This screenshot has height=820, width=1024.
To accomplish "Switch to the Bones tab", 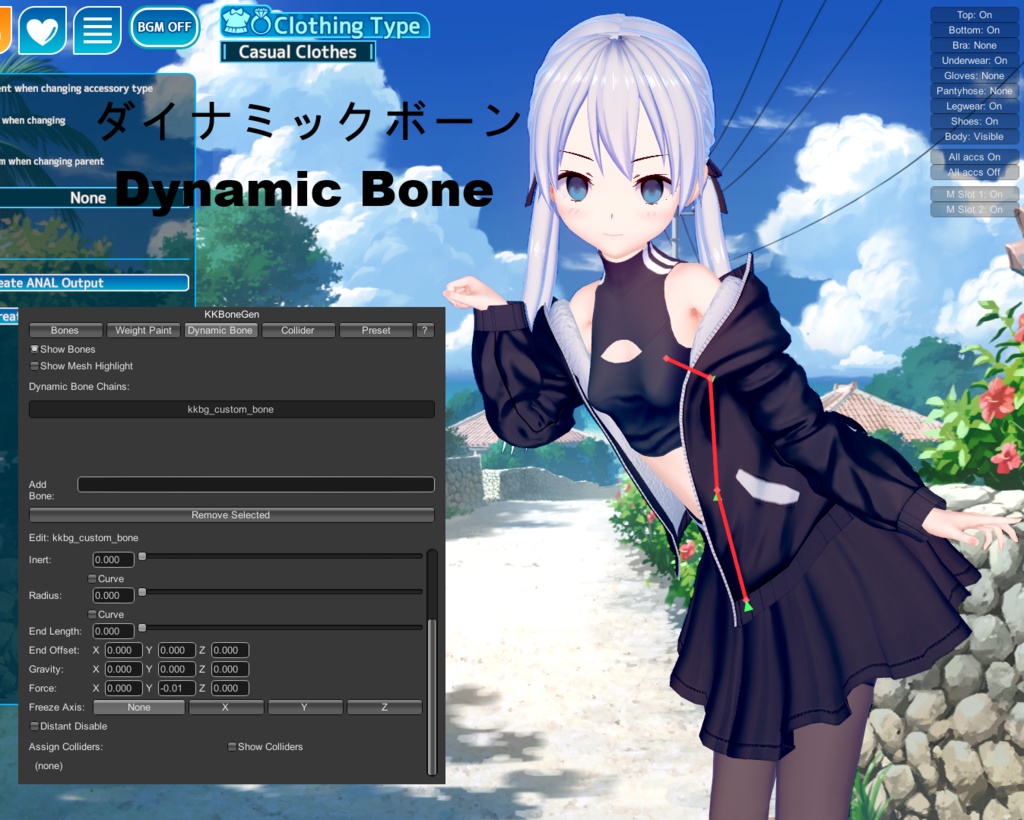I will tap(65, 330).
